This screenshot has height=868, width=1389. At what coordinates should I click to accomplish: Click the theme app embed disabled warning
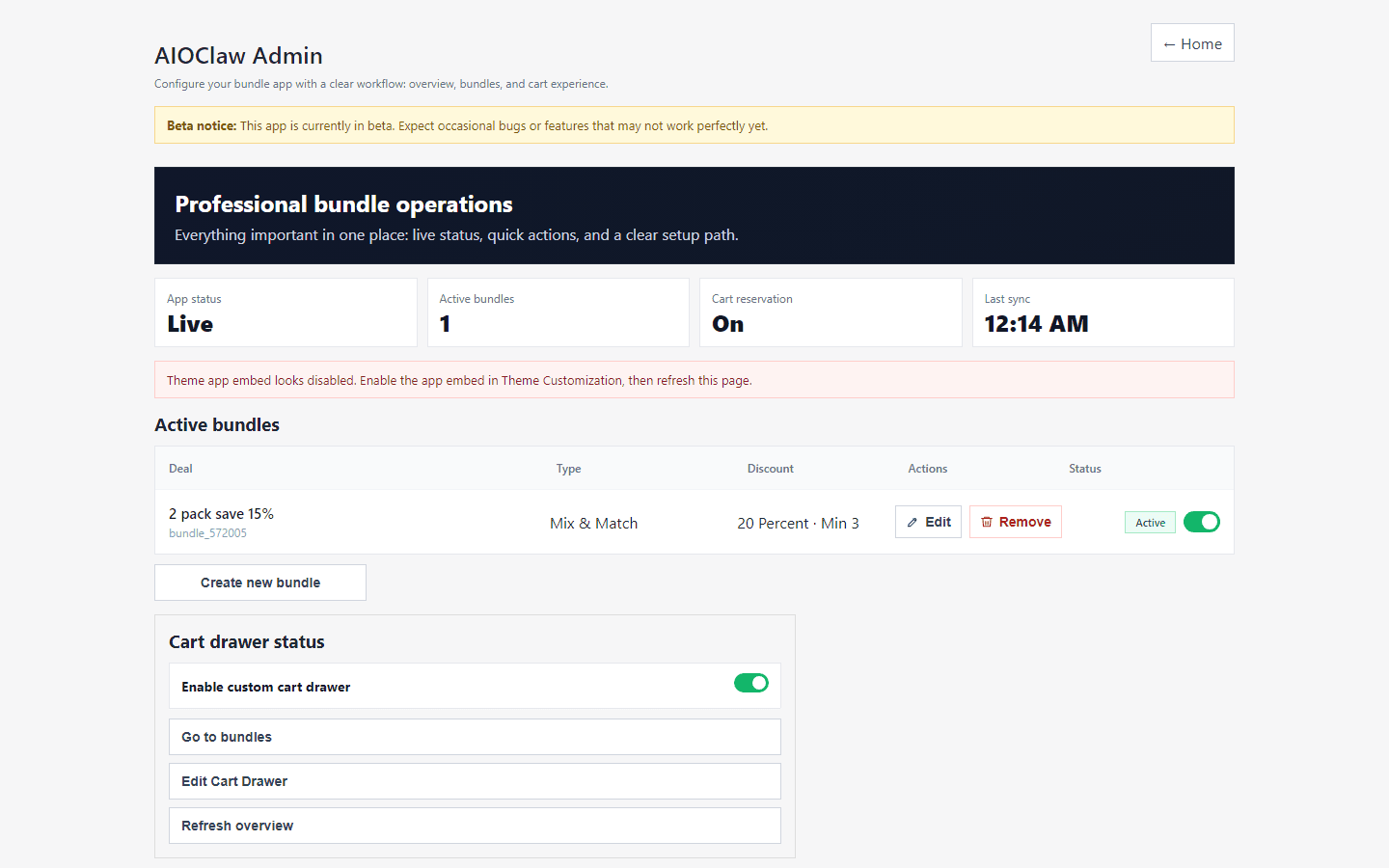[x=694, y=380]
